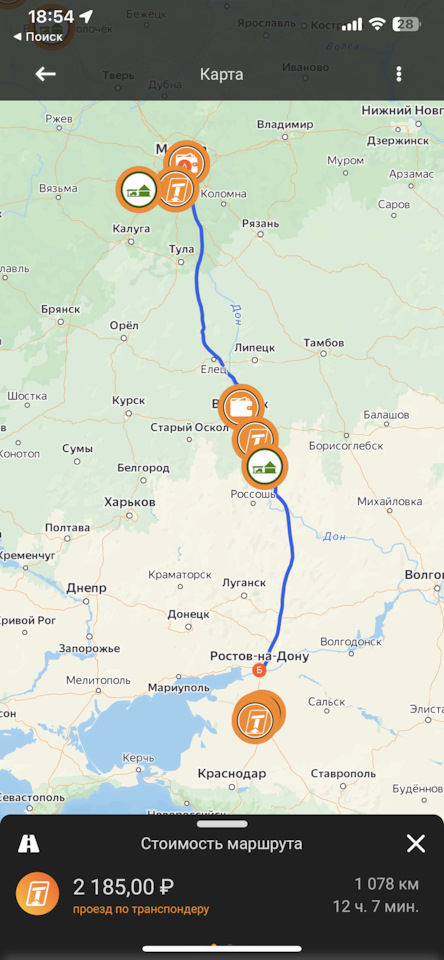Tap the orange transponder icon beside the price
The height and width of the screenshot is (960, 444).
37,893
